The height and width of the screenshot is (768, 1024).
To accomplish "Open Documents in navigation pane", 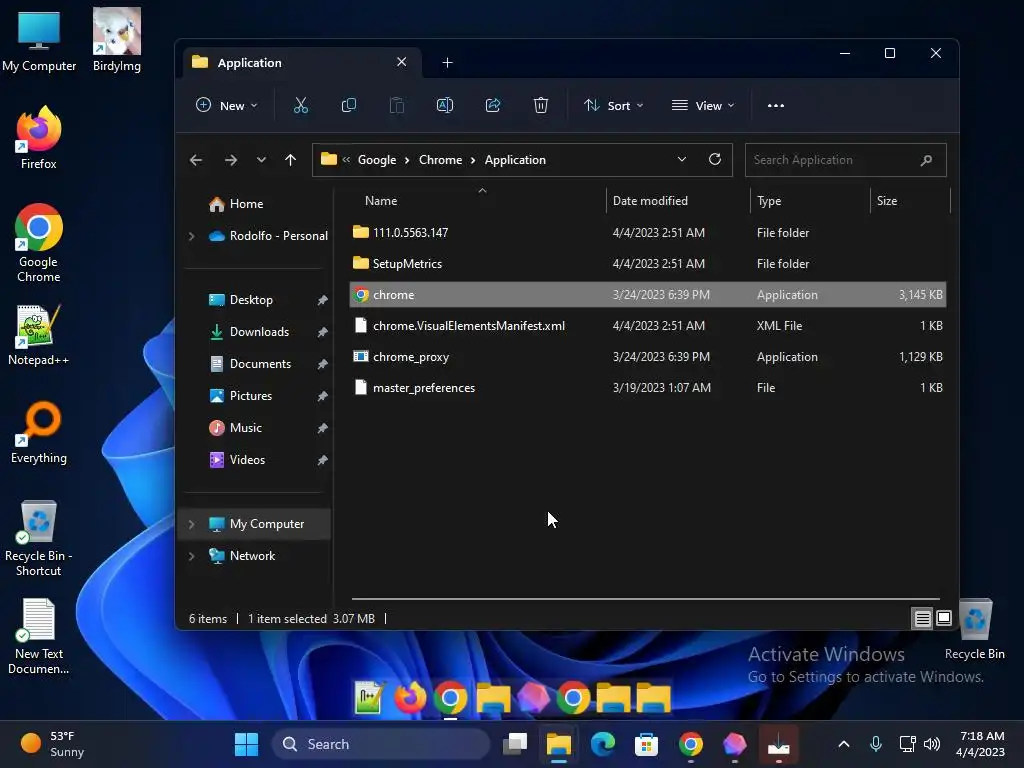I will coord(259,364).
